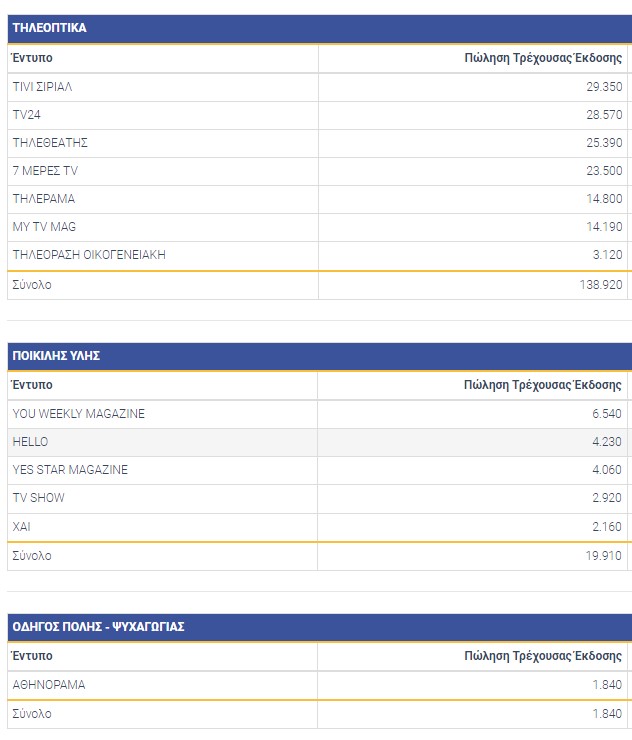Select the YES STAR MAGAZINE entry
Image resolution: width=632 pixels, height=740 pixels.
pyautogui.click(x=70, y=470)
